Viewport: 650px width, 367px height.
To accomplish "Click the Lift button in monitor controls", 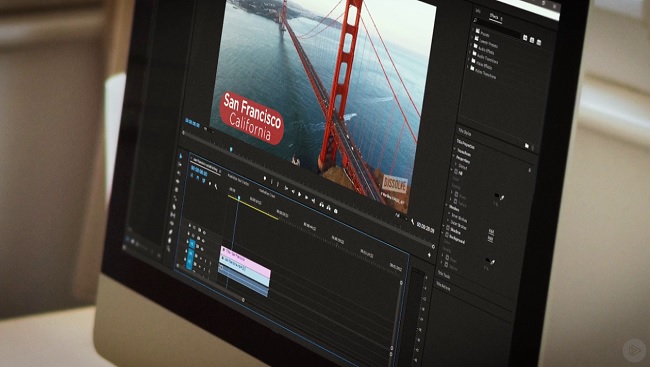I will tap(322, 204).
